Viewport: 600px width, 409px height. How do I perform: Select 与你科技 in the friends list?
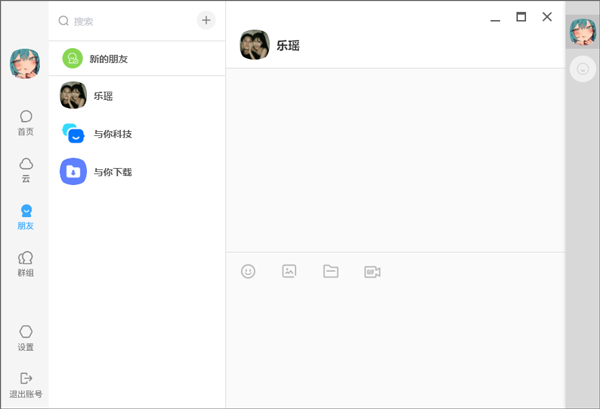click(137, 134)
